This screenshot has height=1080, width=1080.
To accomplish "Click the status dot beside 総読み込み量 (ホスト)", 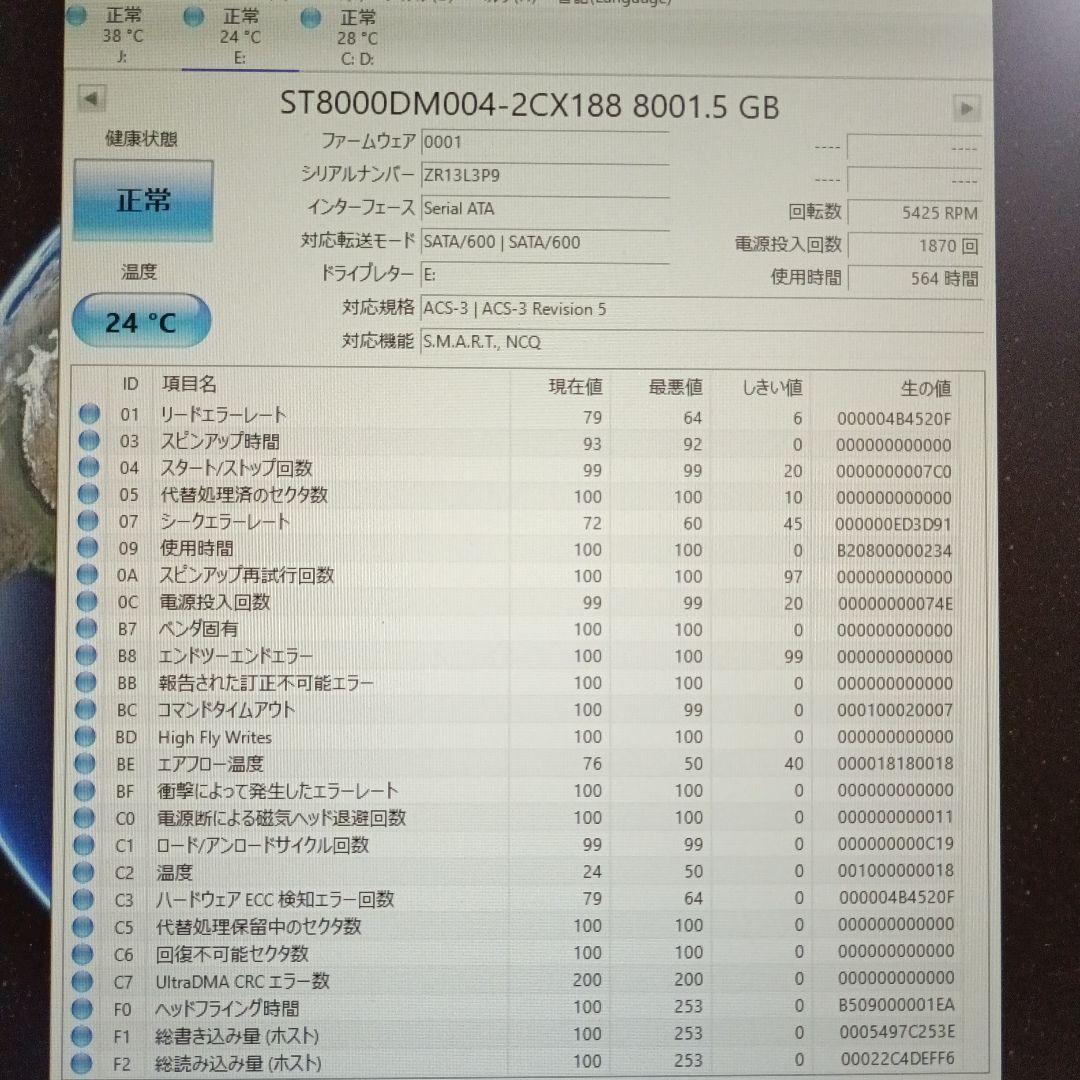I will (x=89, y=1061).
